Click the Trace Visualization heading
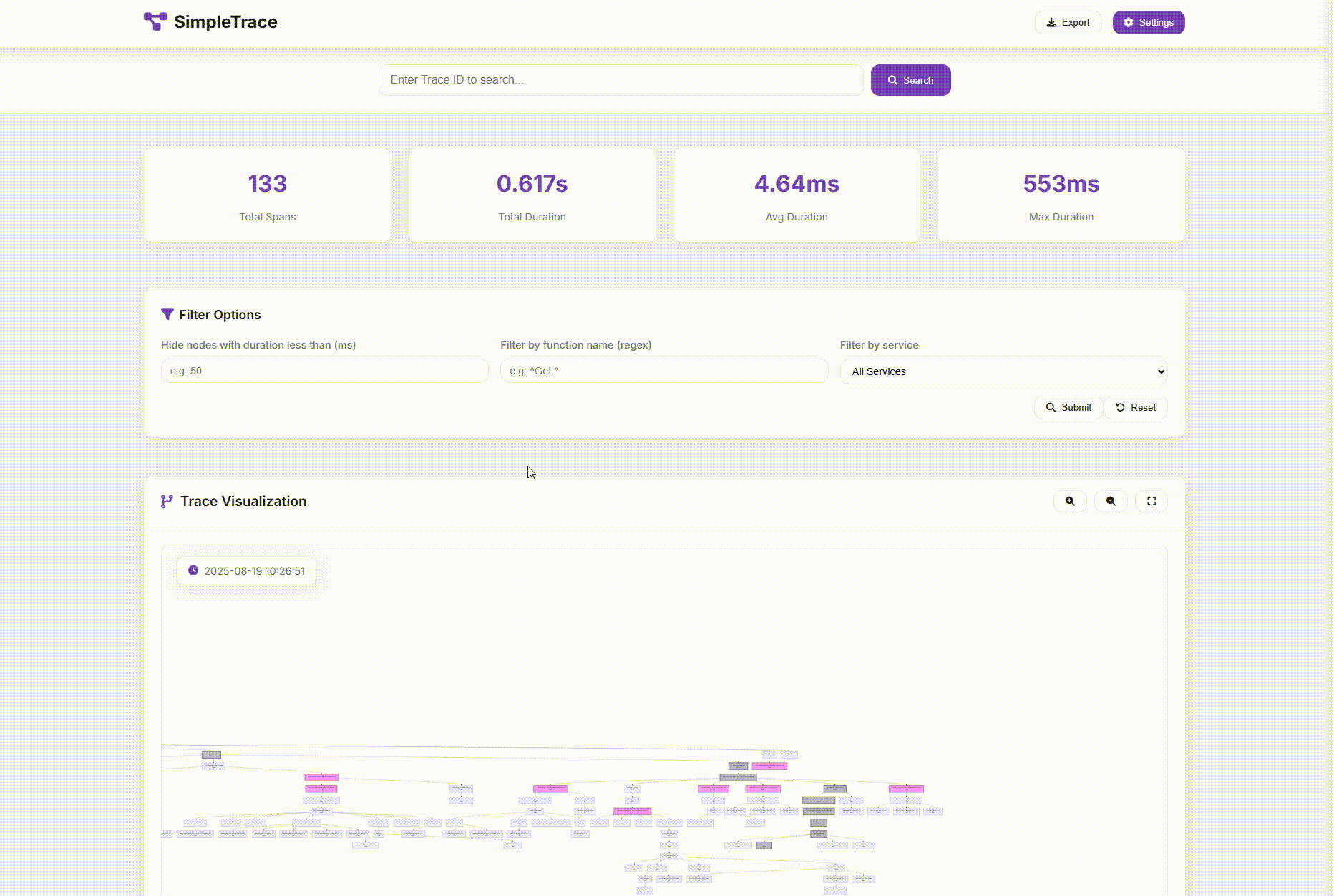This screenshot has height=896, width=1334. 243,501
